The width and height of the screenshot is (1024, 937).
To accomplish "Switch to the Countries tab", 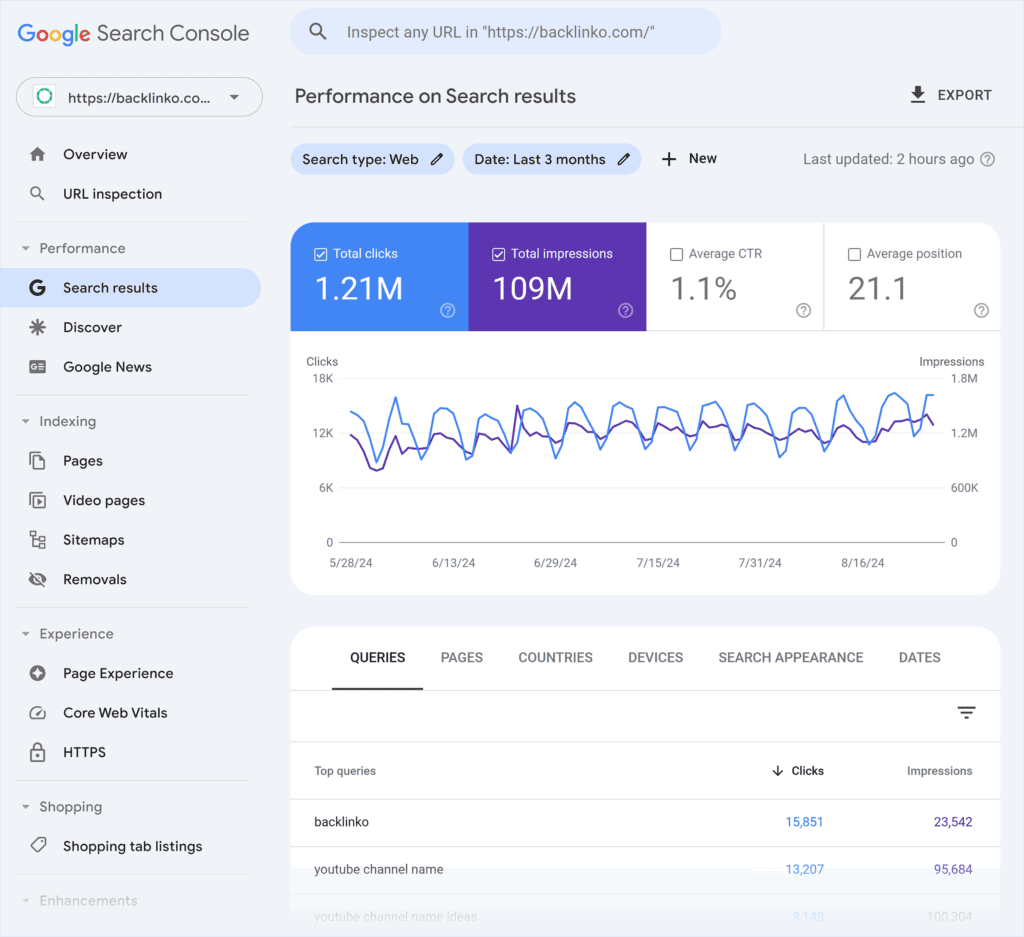I will (555, 658).
